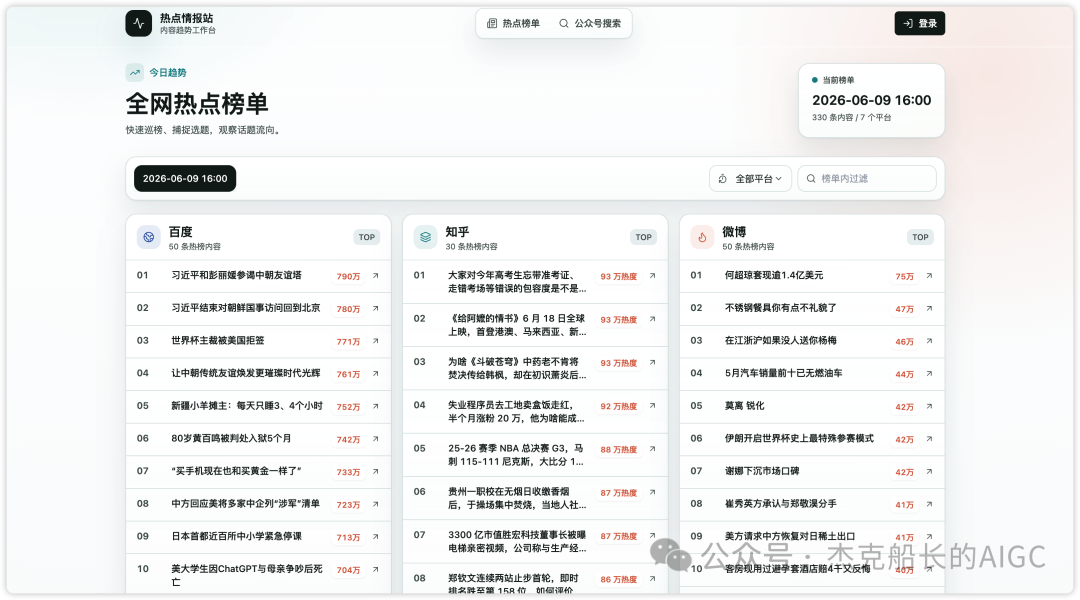Open external link arrow for 买手机现在也和买黄金一样了
1080x600 pixels.
pyautogui.click(x=375, y=471)
